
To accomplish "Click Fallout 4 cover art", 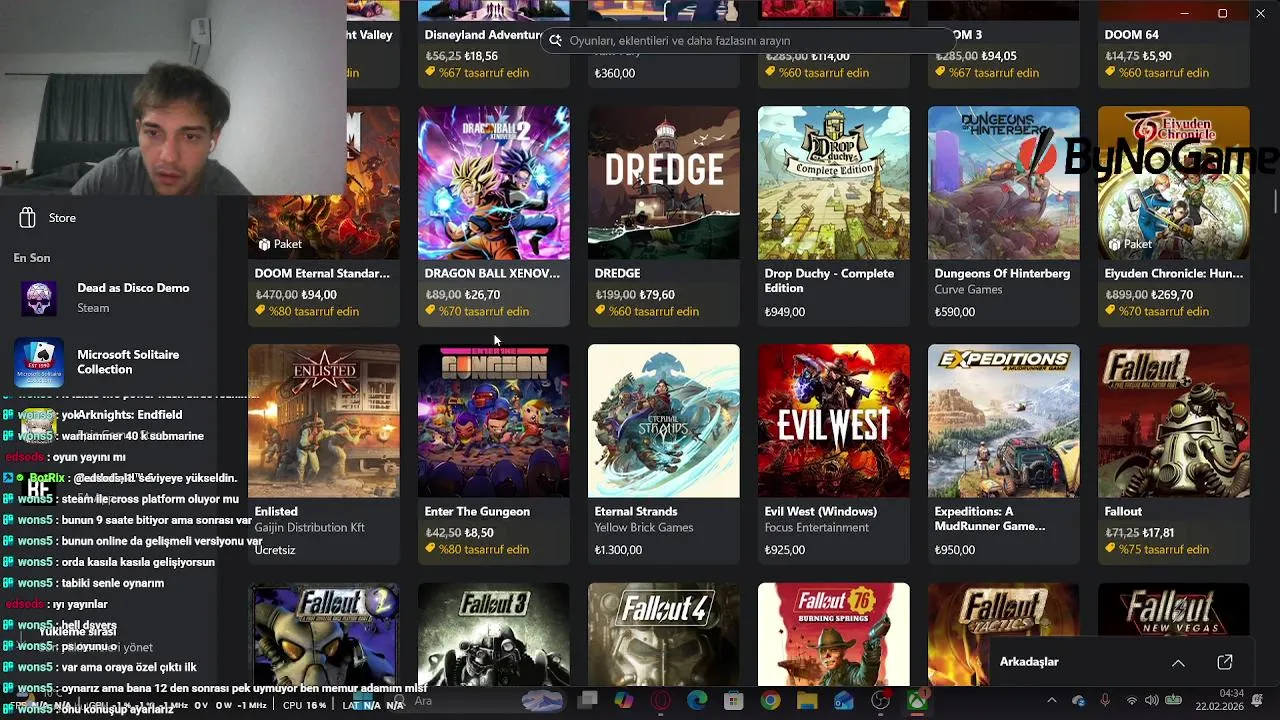I will pyautogui.click(x=664, y=634).
